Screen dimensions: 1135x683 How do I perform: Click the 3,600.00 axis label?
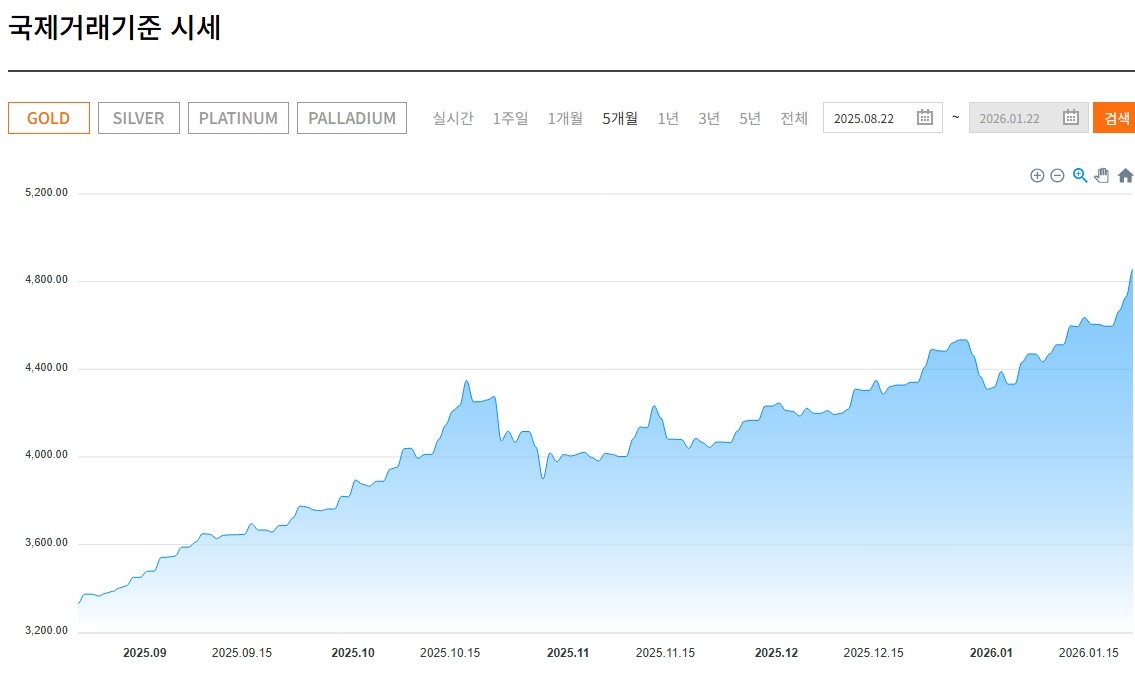46,543
